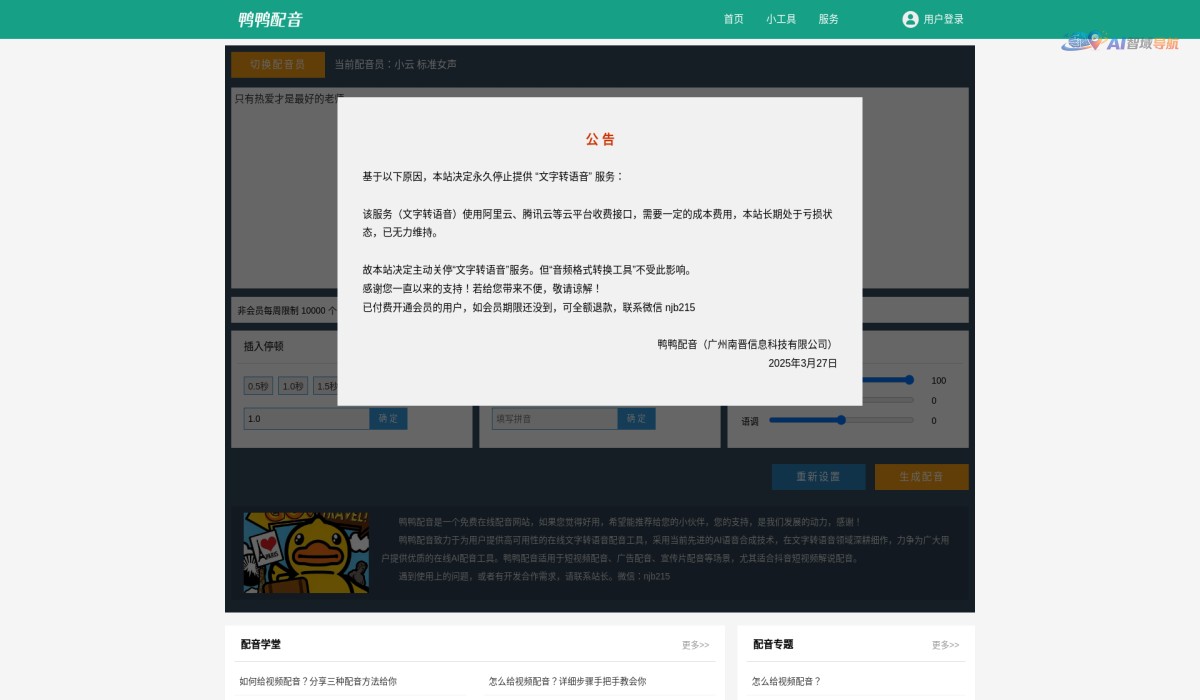Click the 切换配音员 button

(x=278, y=64)
